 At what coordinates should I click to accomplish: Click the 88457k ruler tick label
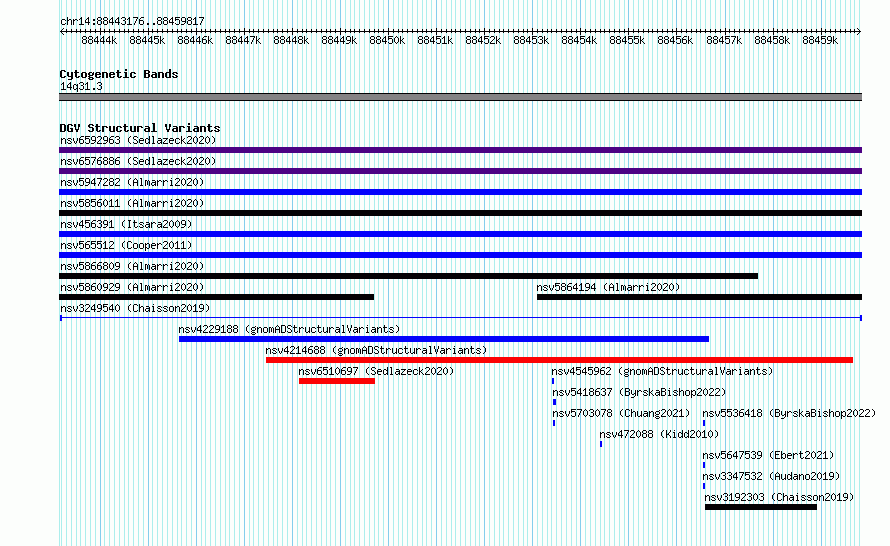pos(724,40)
